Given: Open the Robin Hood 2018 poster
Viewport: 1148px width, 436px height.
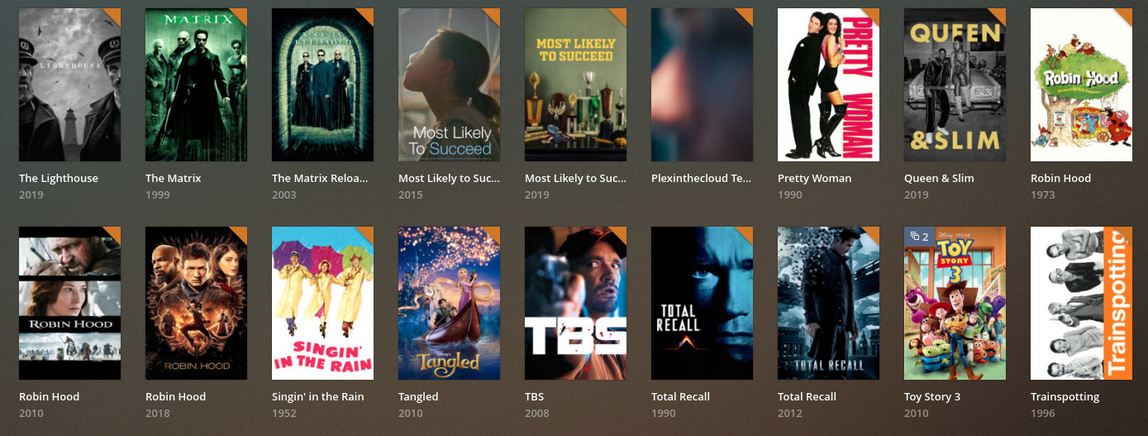Looking at the screenshot, I should click(196, 303).
